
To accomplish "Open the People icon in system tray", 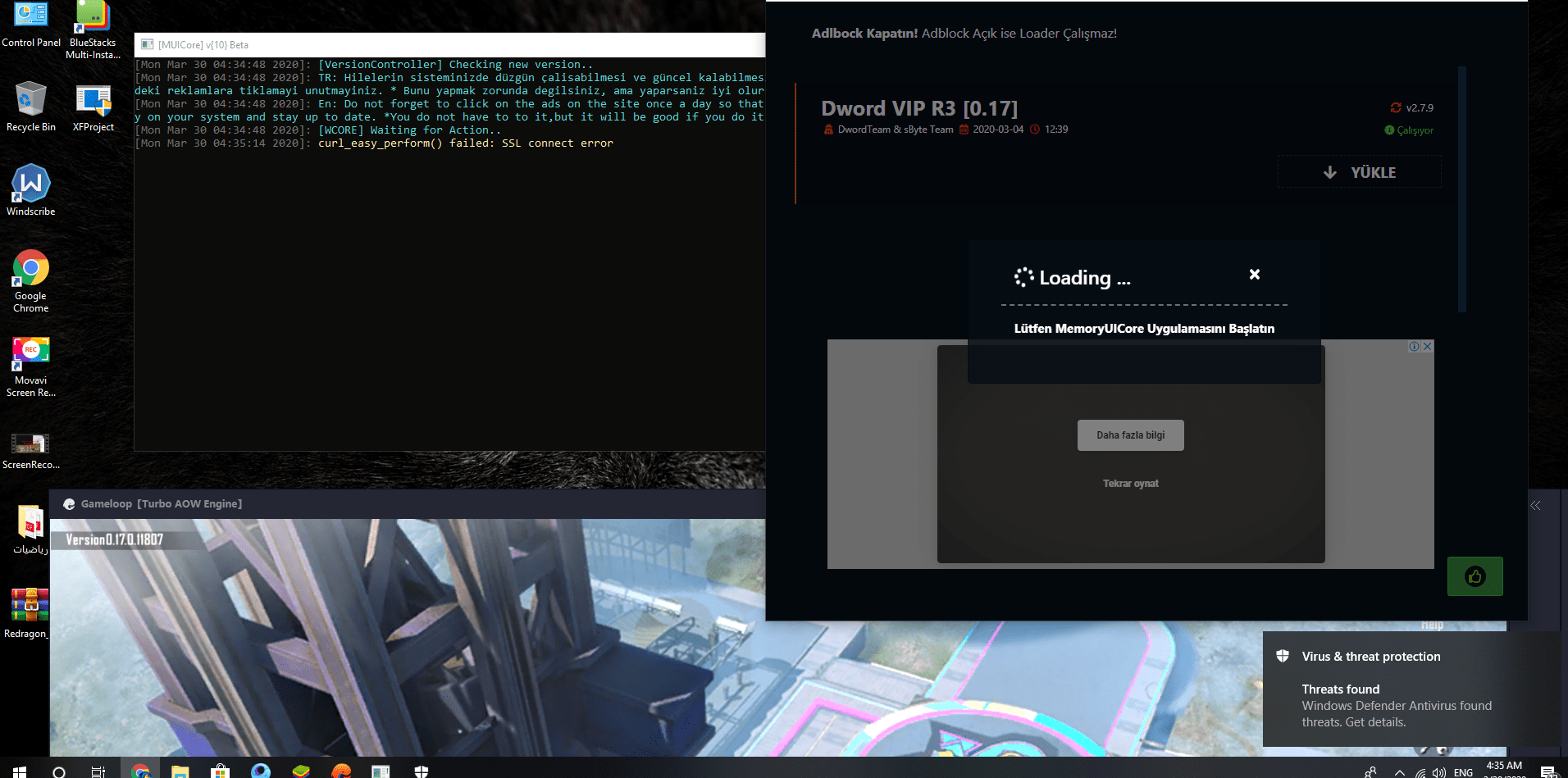I will [1370, 772].
